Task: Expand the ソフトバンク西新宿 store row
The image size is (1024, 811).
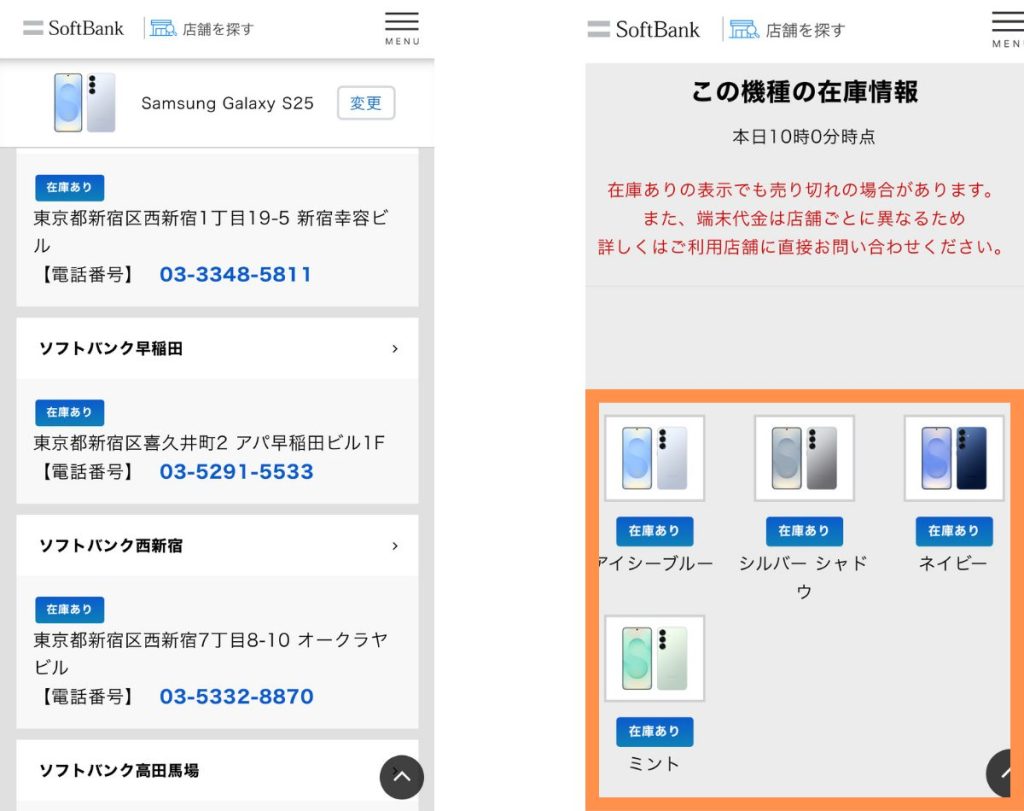Action: coord(217,546)
